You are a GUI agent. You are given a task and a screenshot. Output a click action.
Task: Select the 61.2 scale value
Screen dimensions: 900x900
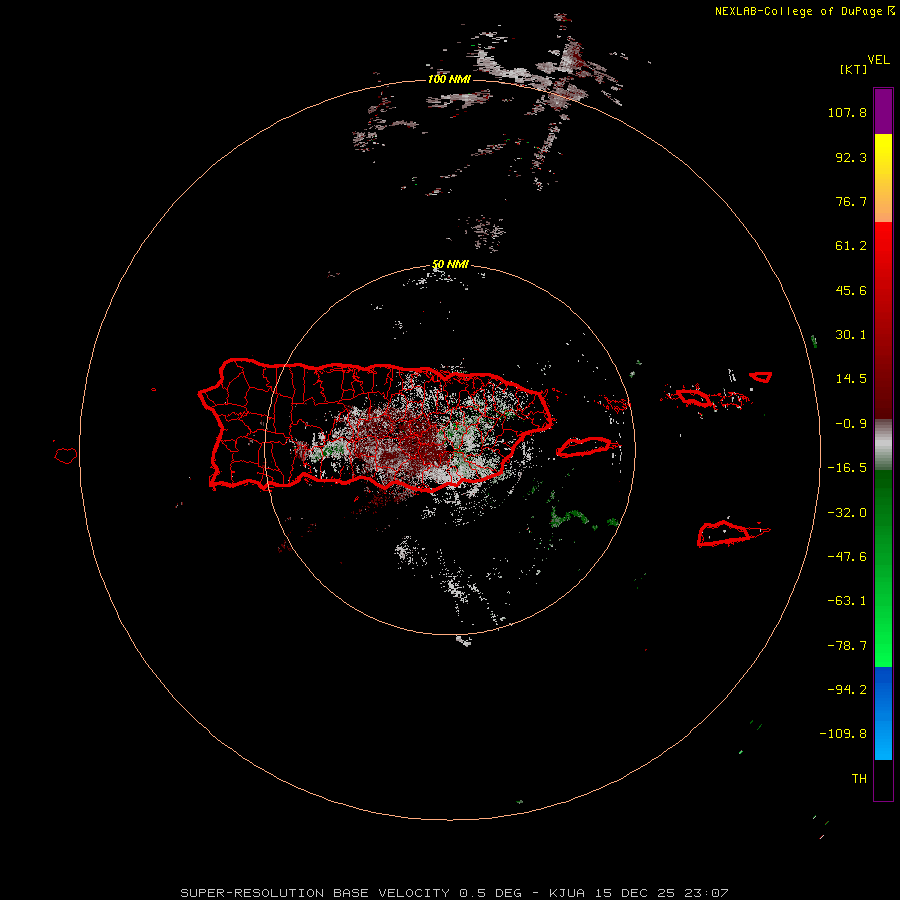click(851, 246)
